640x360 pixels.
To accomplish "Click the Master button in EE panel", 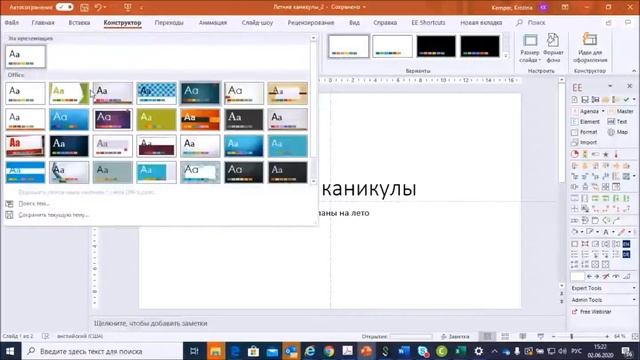I will click(x=621, y=111).
